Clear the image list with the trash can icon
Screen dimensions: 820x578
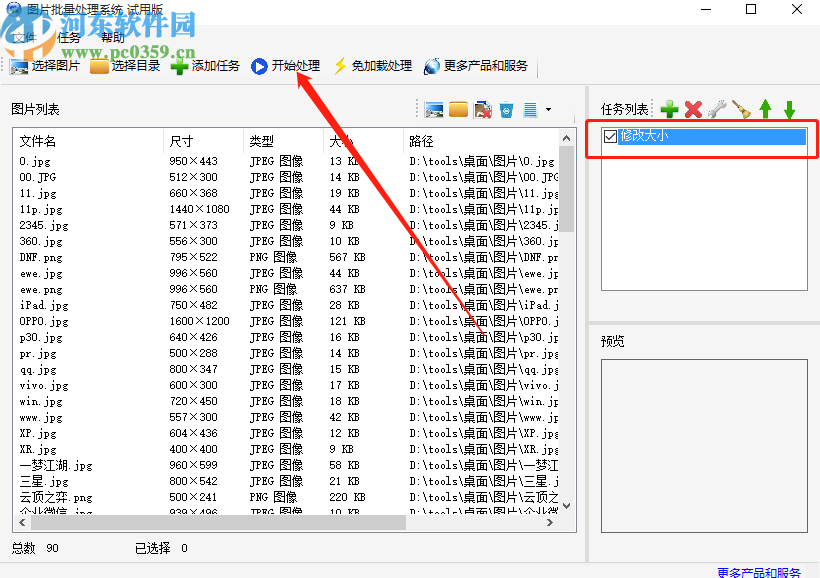pyautogui.click(x=506, y=110)
